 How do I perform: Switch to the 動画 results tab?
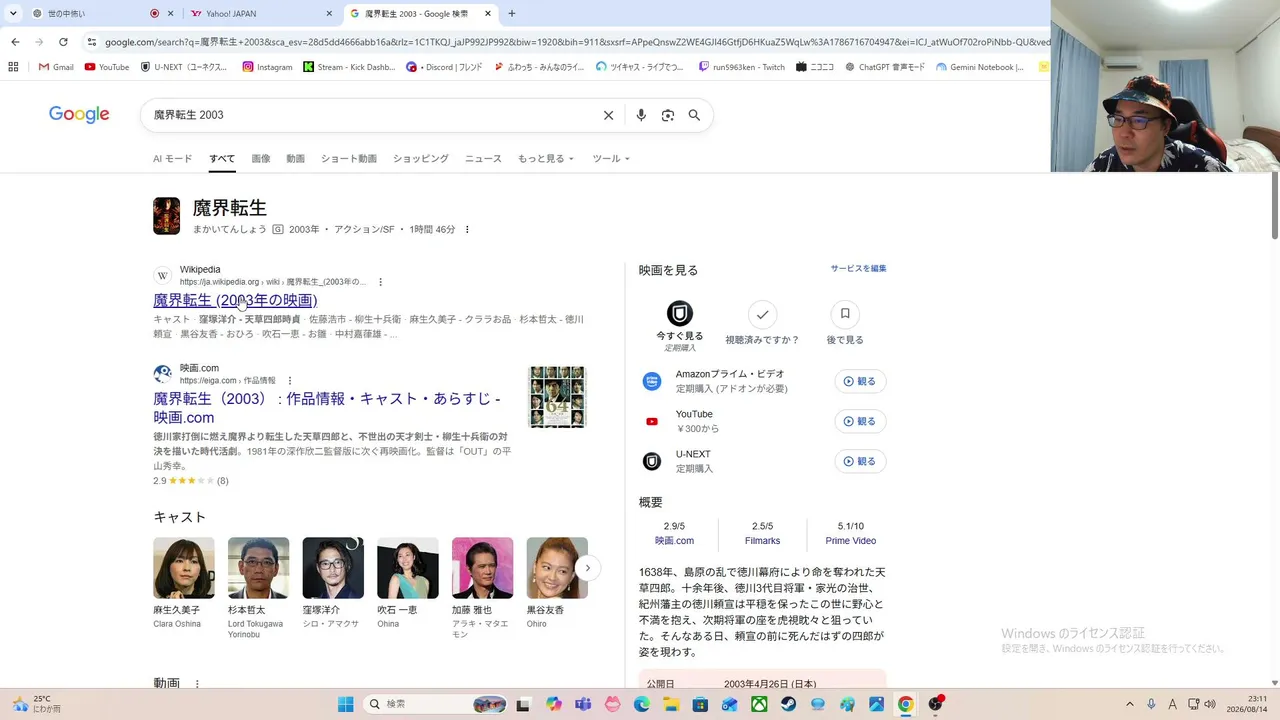(295, 159)
